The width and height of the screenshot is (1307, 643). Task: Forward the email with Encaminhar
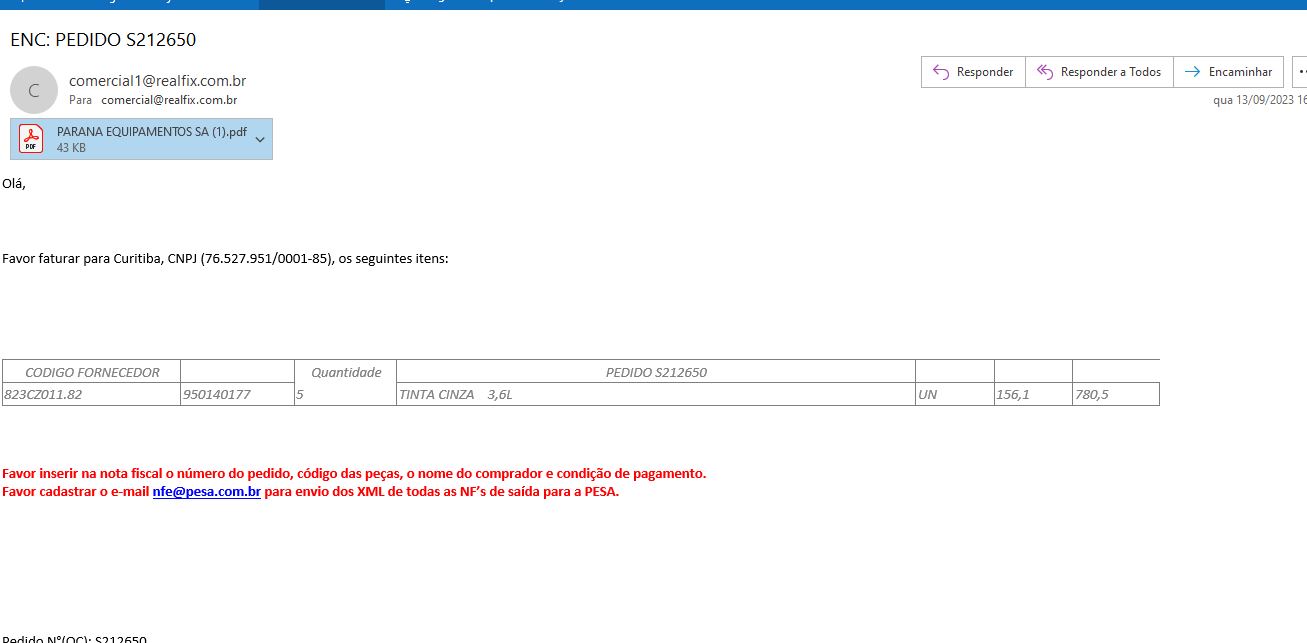click(1228, 72)
